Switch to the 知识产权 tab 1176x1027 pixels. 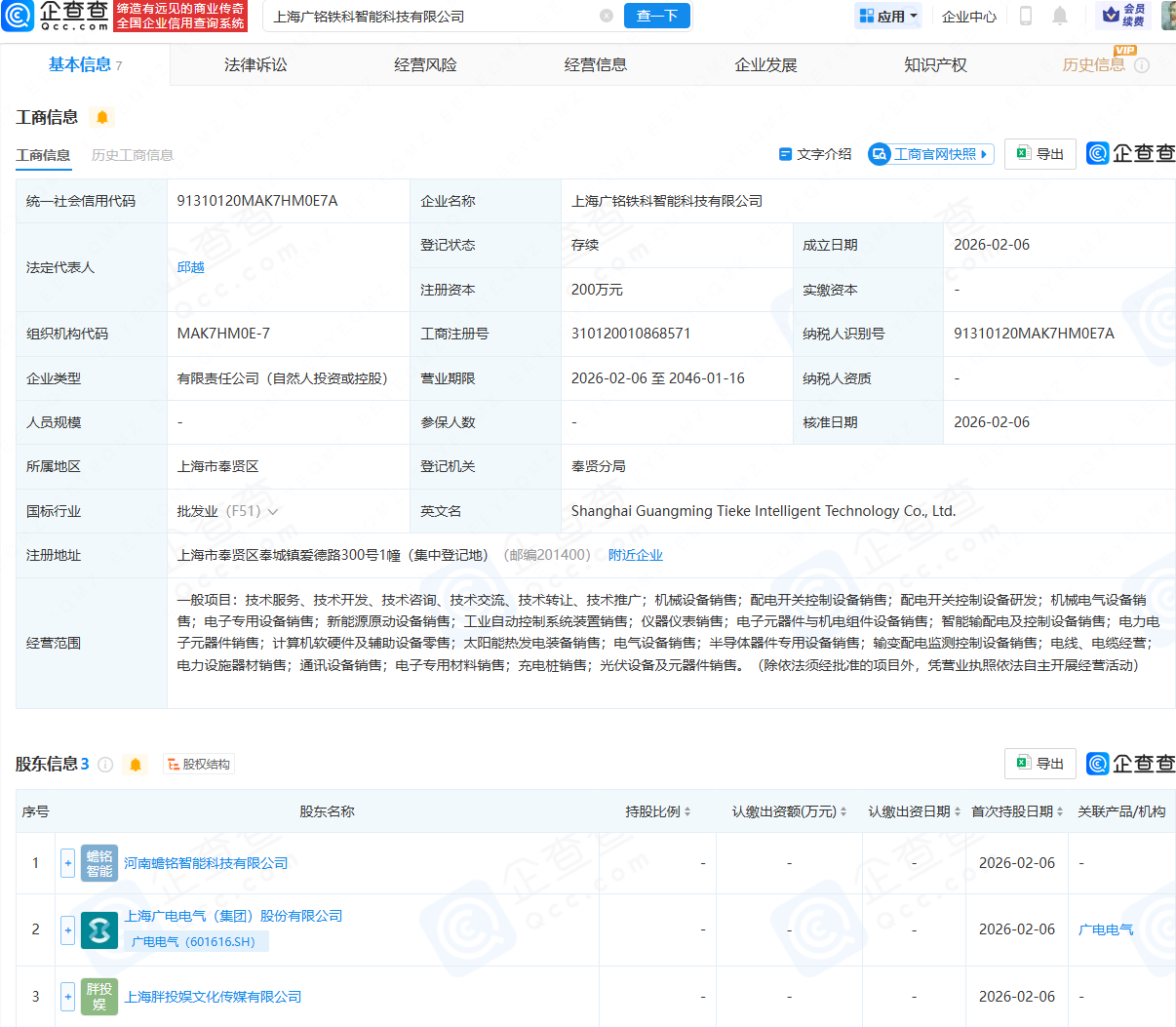pos(935,65)
